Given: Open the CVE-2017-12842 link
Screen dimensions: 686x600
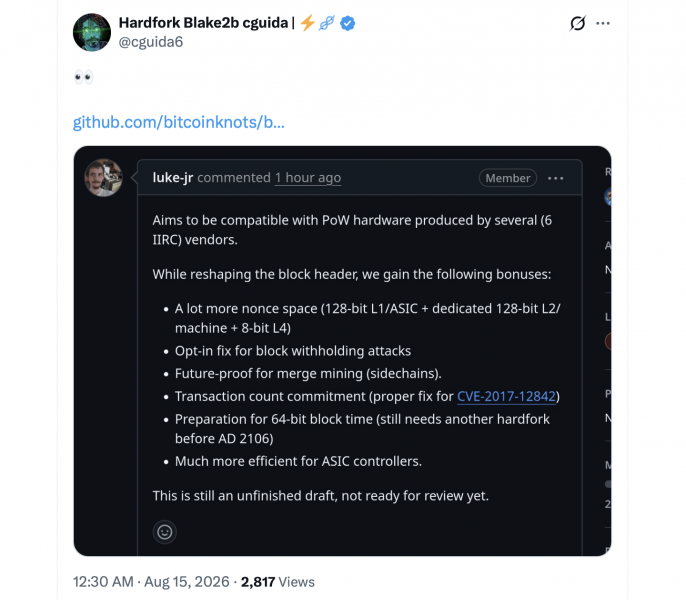Looking at the screenshot, I should (x=506, y=396).
